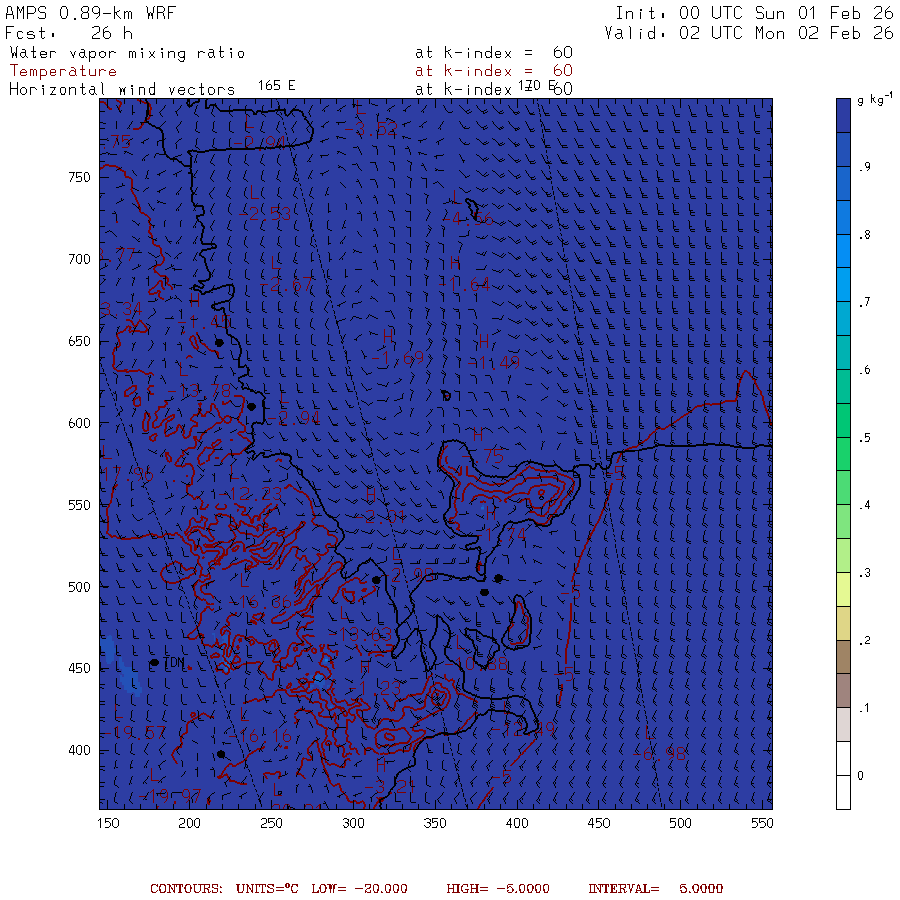Click the yellow colorbar segment just below .3

(x=843, y=589)
